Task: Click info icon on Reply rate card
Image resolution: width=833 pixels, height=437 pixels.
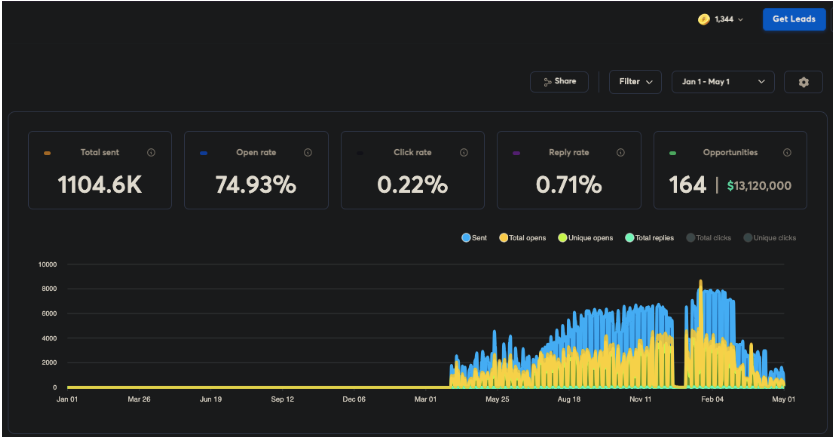Action: [x=620, y=152]
